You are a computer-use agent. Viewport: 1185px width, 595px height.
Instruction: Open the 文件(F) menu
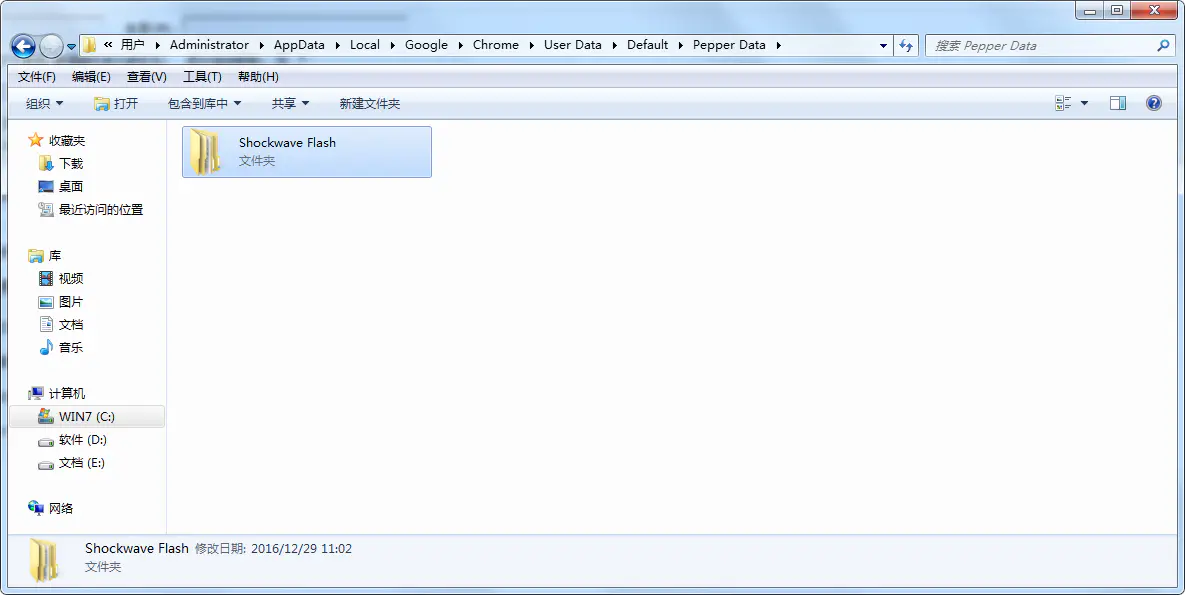coord(37,77)
